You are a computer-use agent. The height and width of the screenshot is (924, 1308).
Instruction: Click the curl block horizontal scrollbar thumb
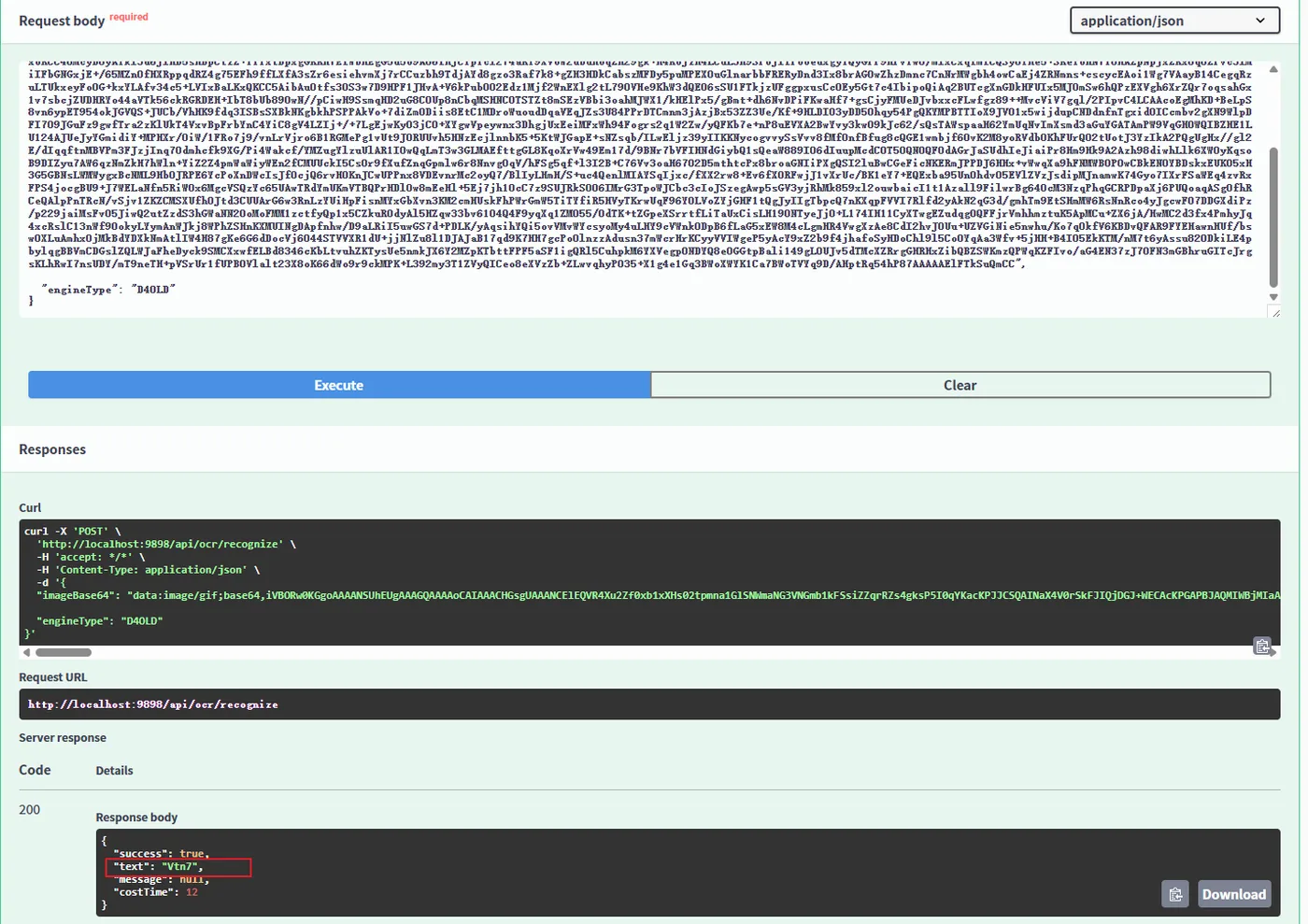tap(64, 652)
